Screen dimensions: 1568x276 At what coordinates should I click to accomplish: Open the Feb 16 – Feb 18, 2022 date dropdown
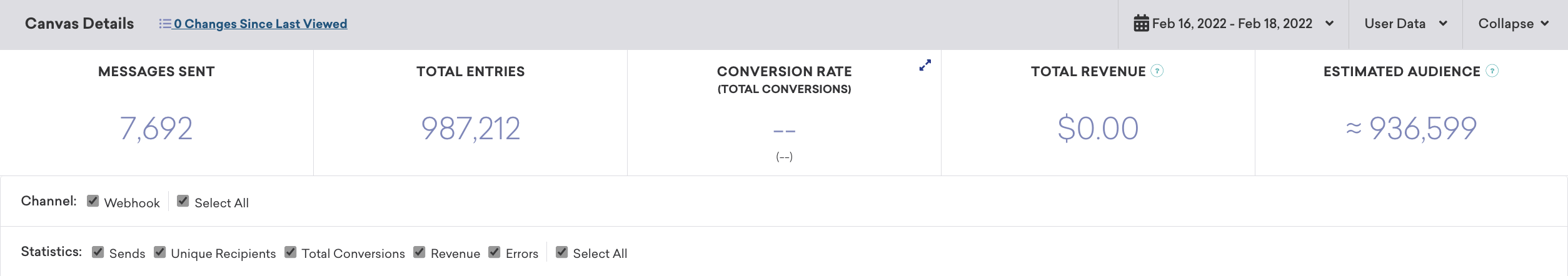click(1234, 24)
